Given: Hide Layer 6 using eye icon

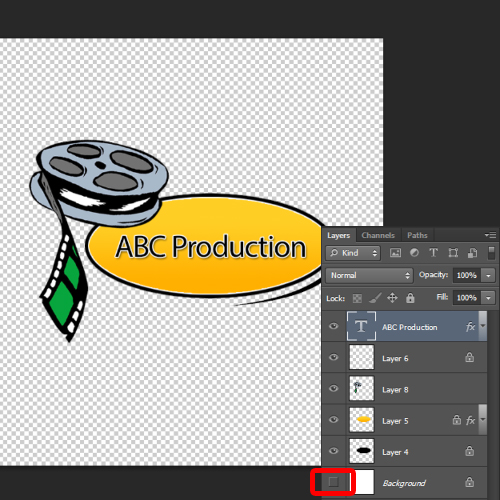Looking at the screenshot, I should coord(333,357).
